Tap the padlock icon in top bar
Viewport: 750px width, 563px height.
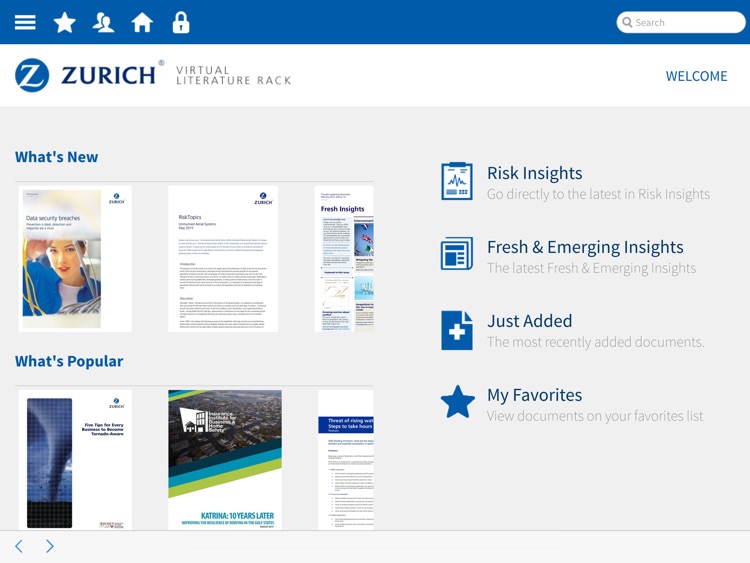181,22
